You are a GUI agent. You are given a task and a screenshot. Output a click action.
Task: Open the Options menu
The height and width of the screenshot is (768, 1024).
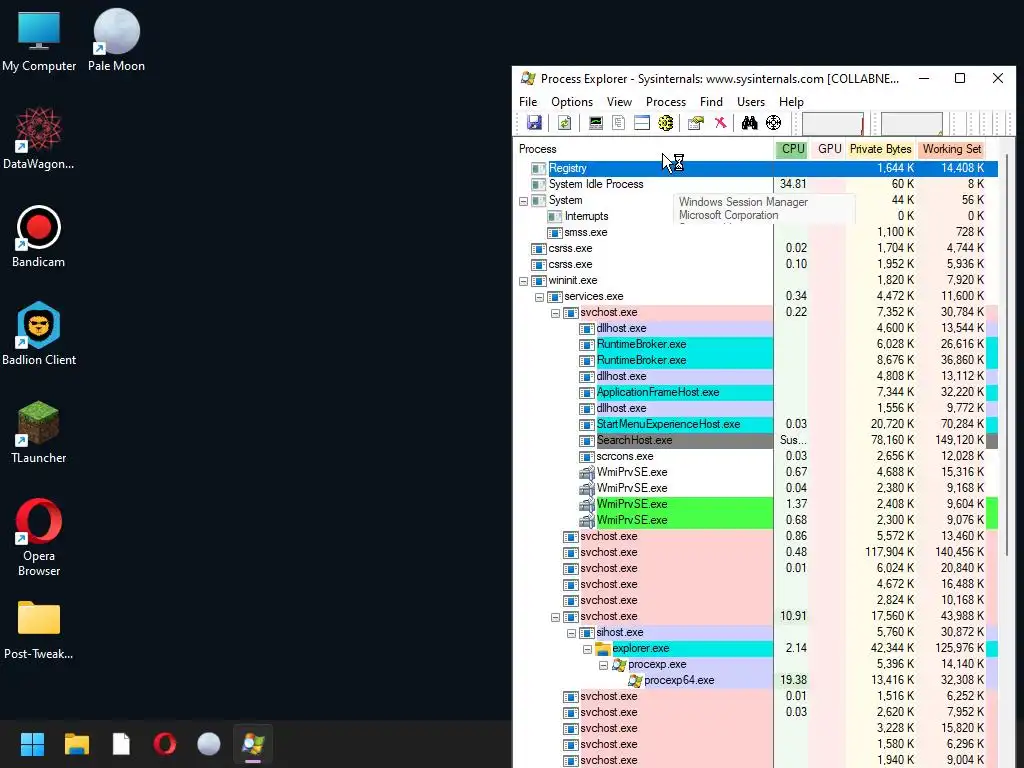coord(572,102)
